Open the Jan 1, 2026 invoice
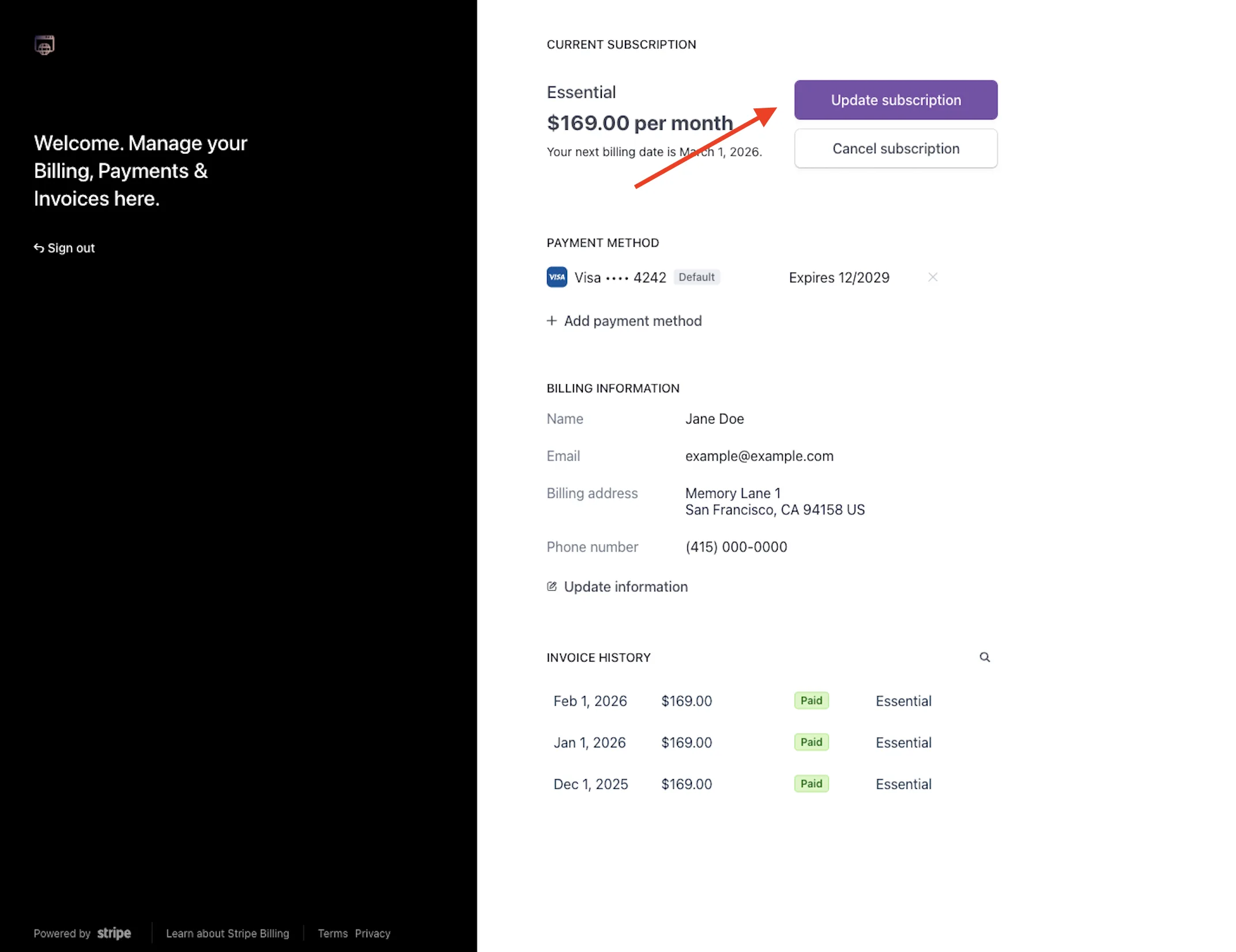Screen dimensions: 1236x952 (x=589, y=742)
